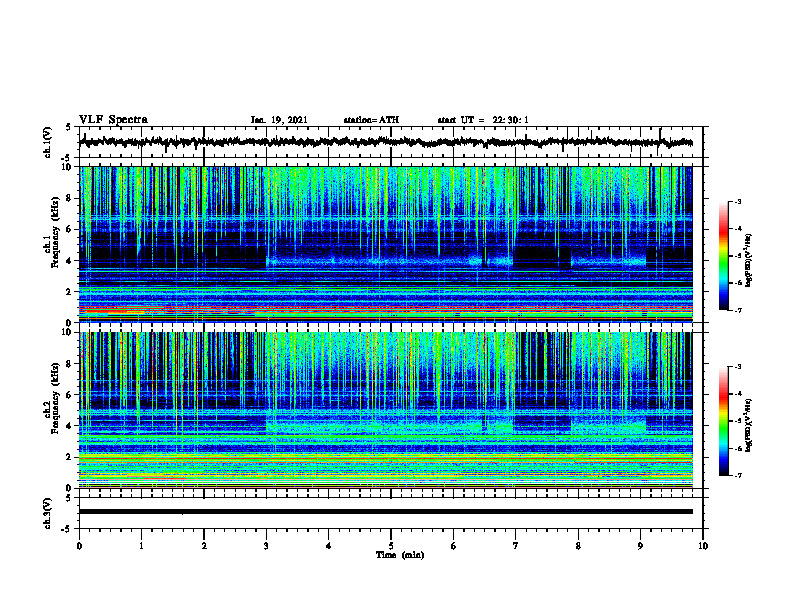The height and width of the screenshot is (612, 792).
Task: Click the "6" frequency tick on ch.2 spectrogram axis
Action: pos(70,395)
